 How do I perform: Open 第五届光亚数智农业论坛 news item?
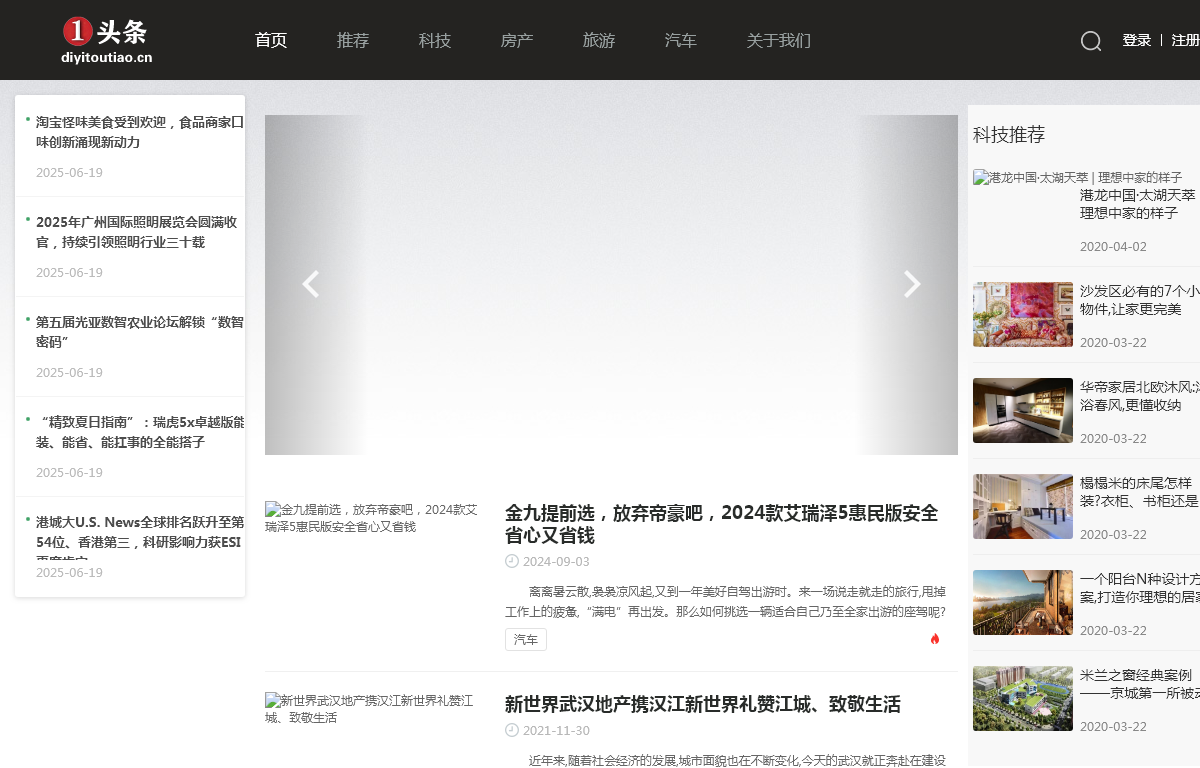click(x=140, y=332)
